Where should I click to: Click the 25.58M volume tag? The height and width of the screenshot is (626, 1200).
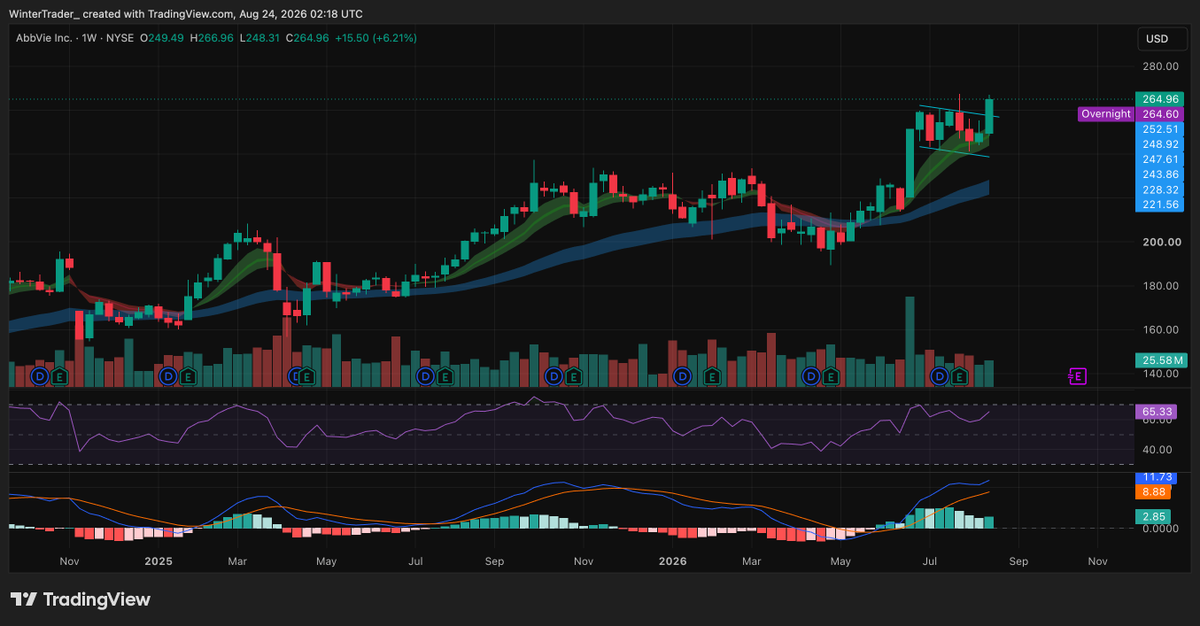pyautogui.click(x=1160, y=360)
